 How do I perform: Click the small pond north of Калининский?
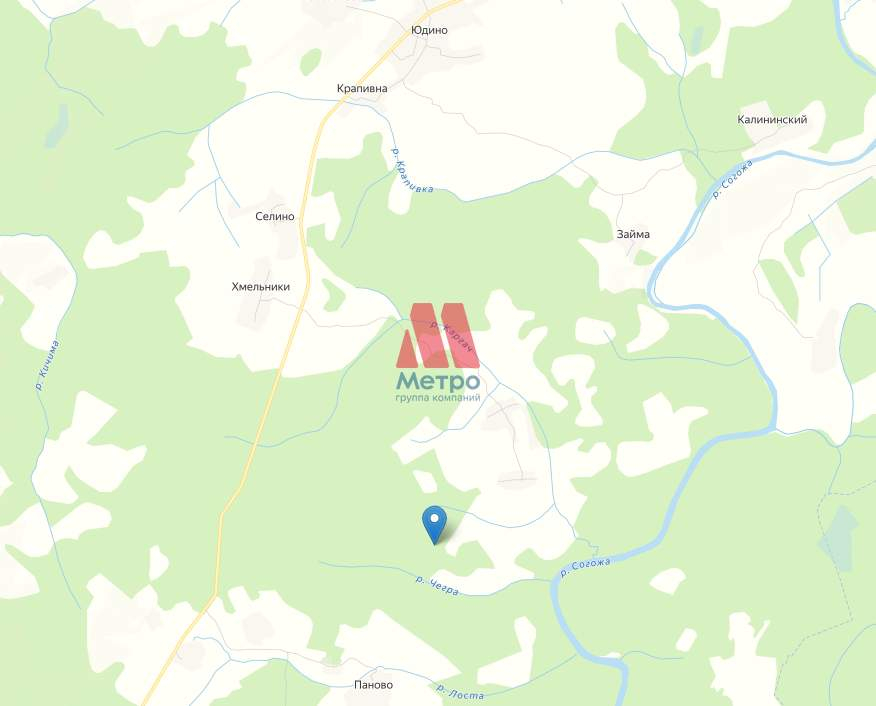(696, 40)
